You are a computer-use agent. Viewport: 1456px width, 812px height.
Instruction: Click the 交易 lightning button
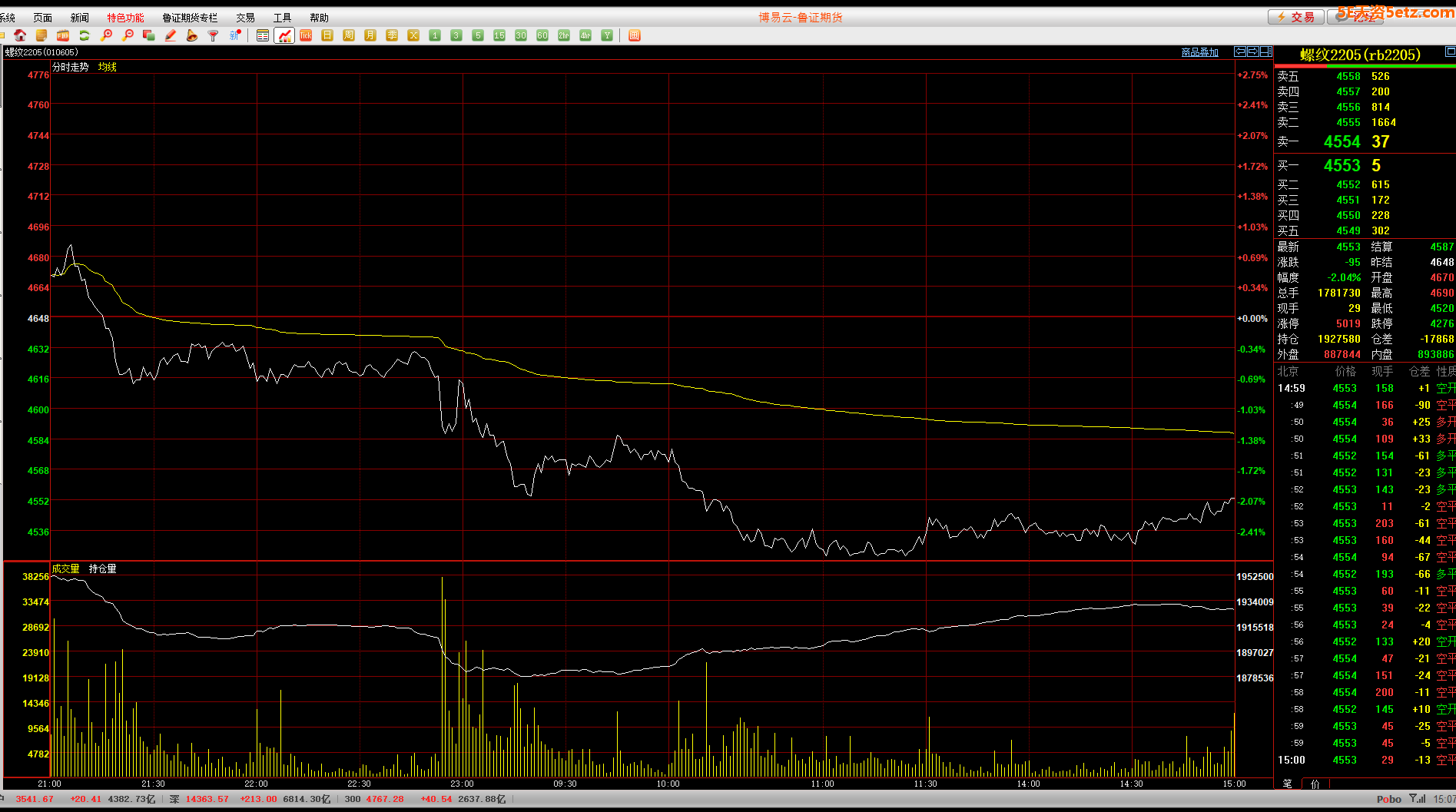click(x=1295, y=17)
